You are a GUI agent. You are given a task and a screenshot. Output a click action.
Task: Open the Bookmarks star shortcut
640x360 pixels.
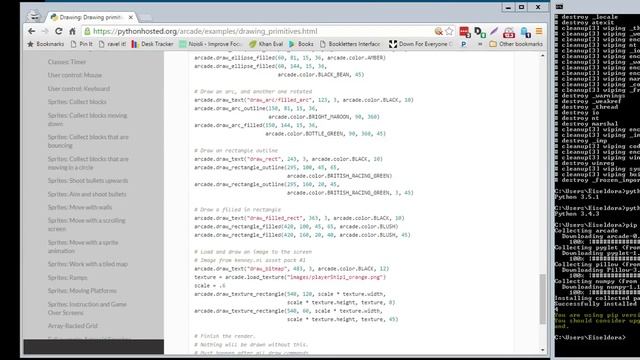click(x=45, y=44)
